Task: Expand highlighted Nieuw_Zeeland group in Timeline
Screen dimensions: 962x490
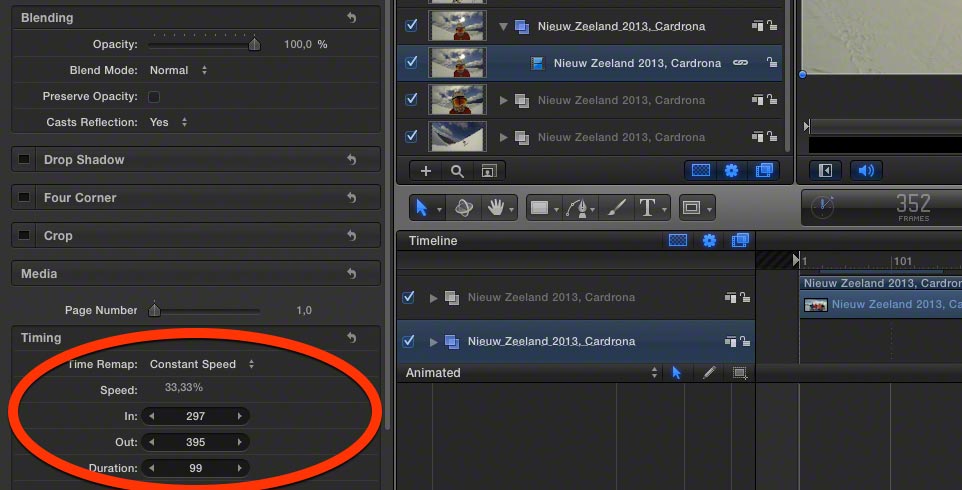Action: click(x=434, y=342)
